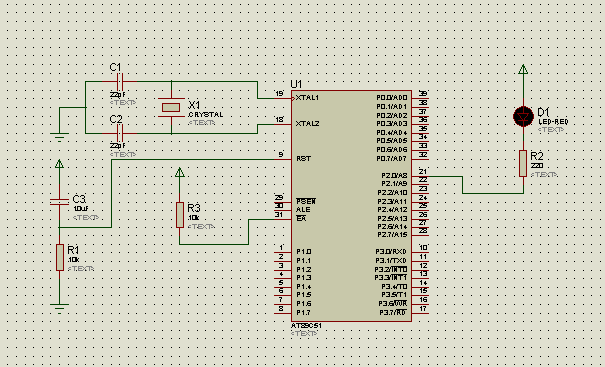Click the R1 reference label
Viewport: 605px width, 367px height.
[x=73, y=250]
